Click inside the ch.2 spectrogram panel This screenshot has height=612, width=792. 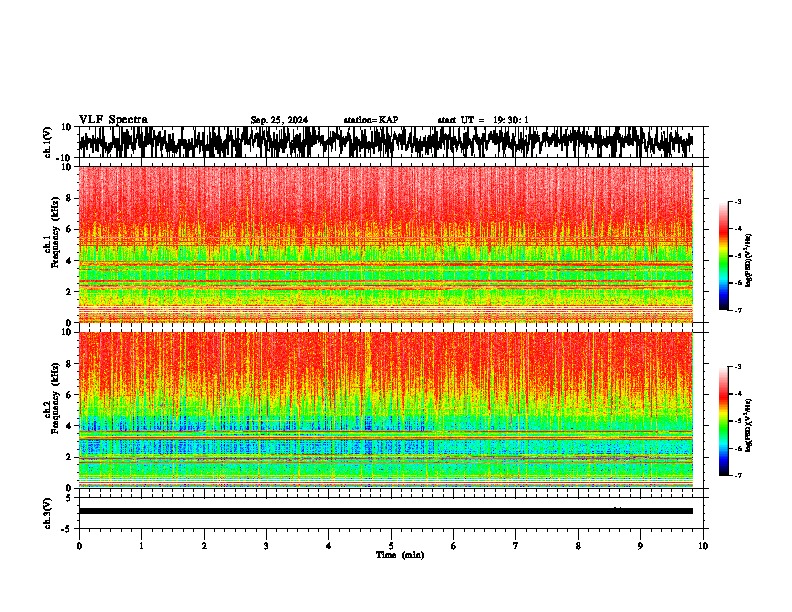click(386, 410)
